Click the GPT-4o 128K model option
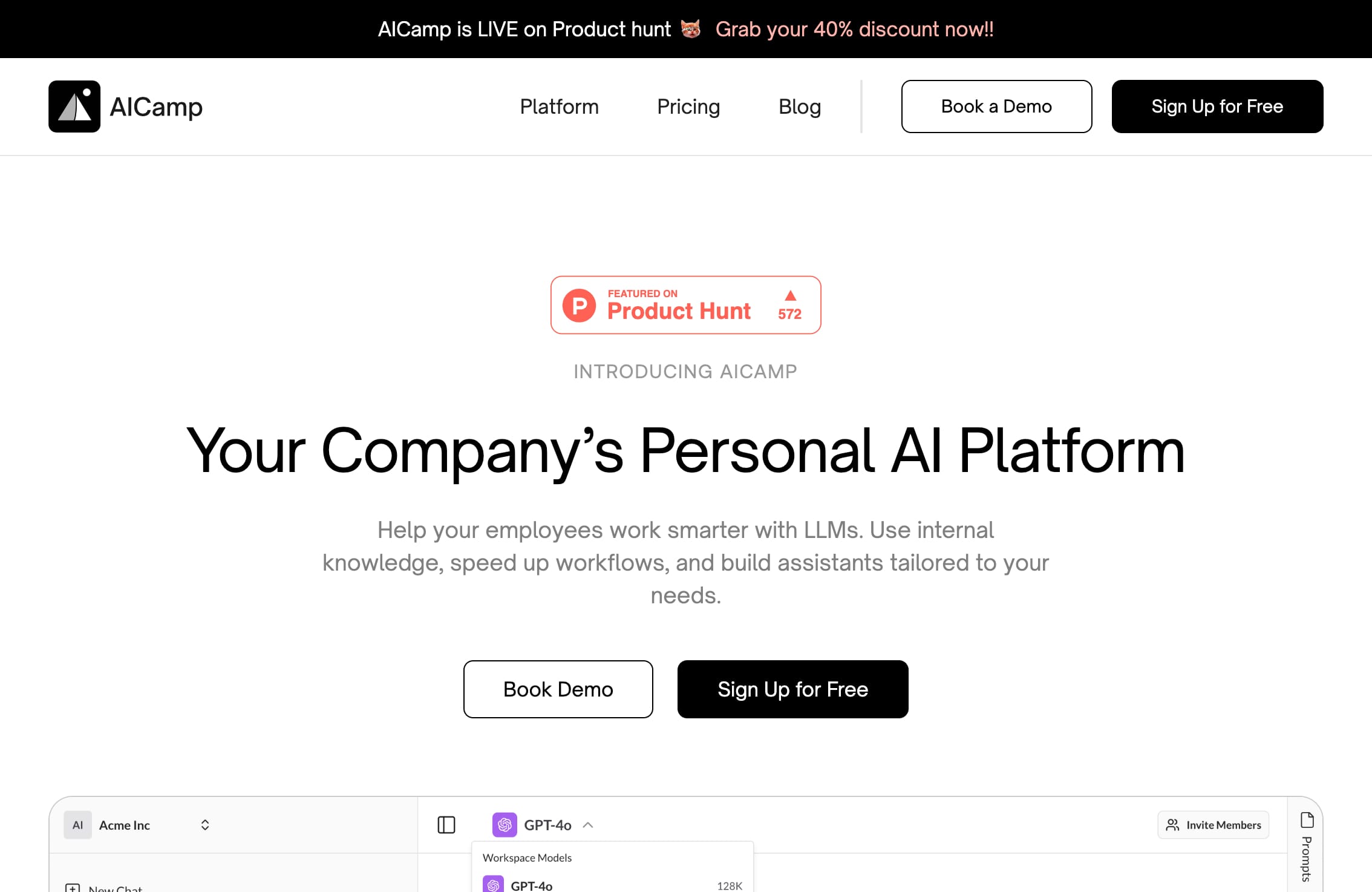This screenshot has width=1372, height=892. pyautogui.click(x=612, y=884)
